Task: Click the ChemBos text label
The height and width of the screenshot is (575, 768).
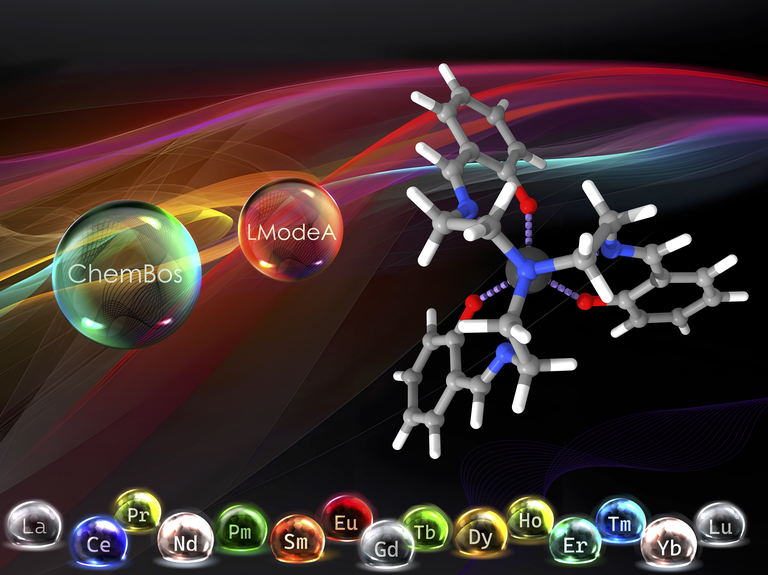Action: (x=126, y=274)
